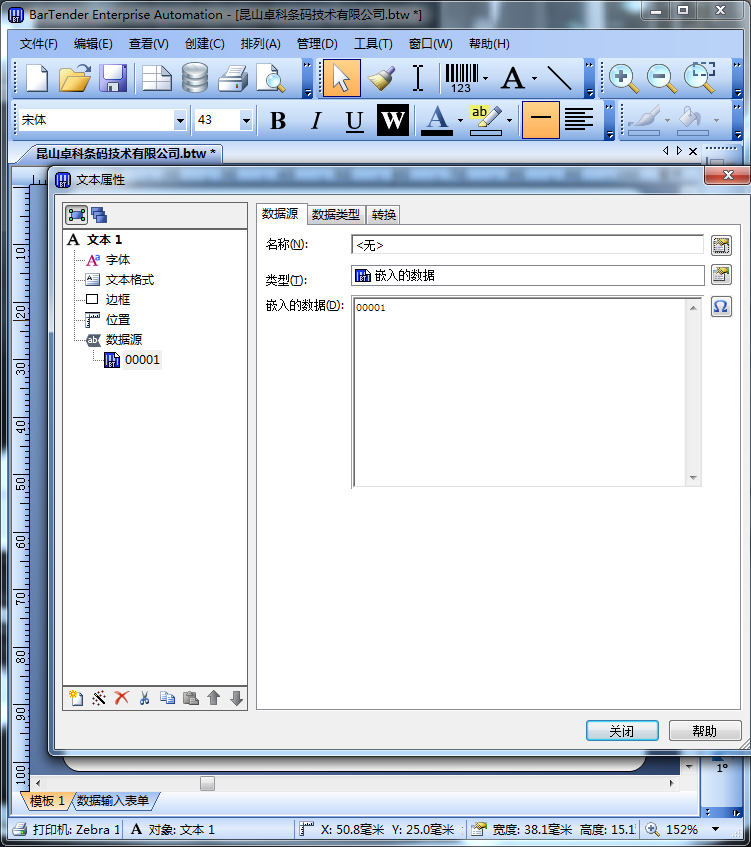Toggle italic text formatting
Screen dimensions: 751x847
[316, 120]
